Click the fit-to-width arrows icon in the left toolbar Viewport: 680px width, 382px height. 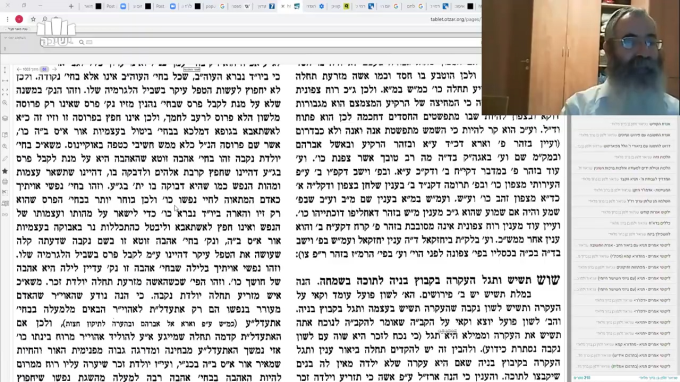point(5,81)
